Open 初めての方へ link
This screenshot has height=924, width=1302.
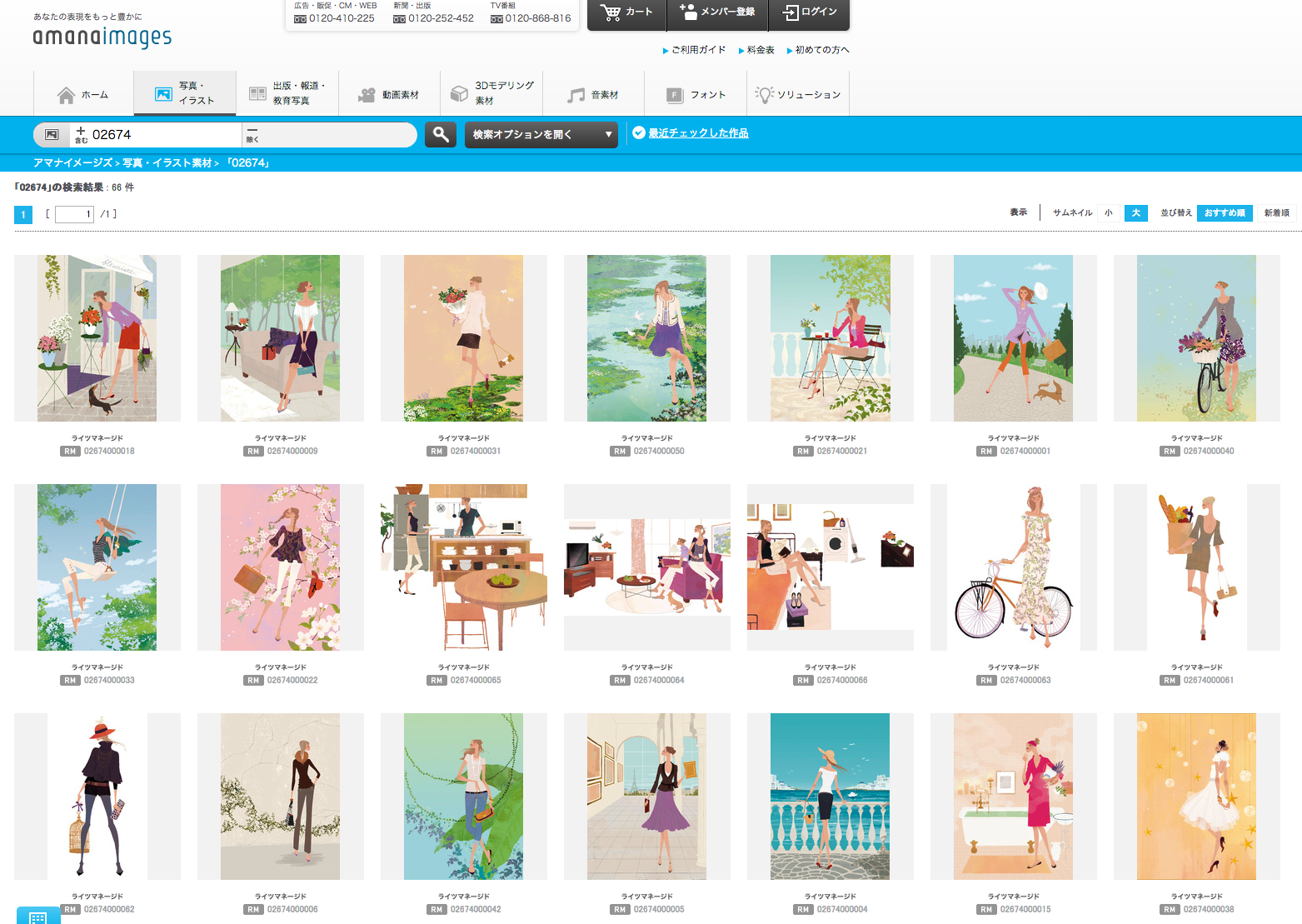pyautogui.click(x=821, y=50)
